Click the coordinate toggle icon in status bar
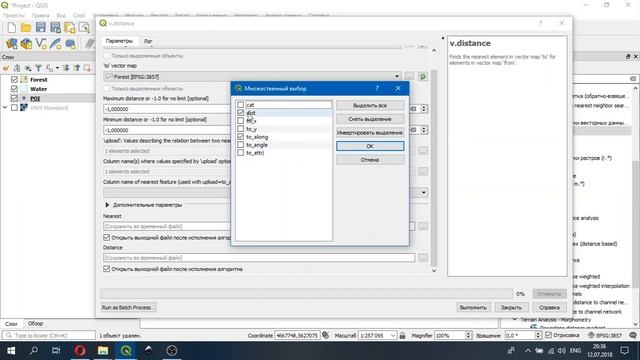Image resolution: width=640 pixels, height=360 pixels. [325, 335]
